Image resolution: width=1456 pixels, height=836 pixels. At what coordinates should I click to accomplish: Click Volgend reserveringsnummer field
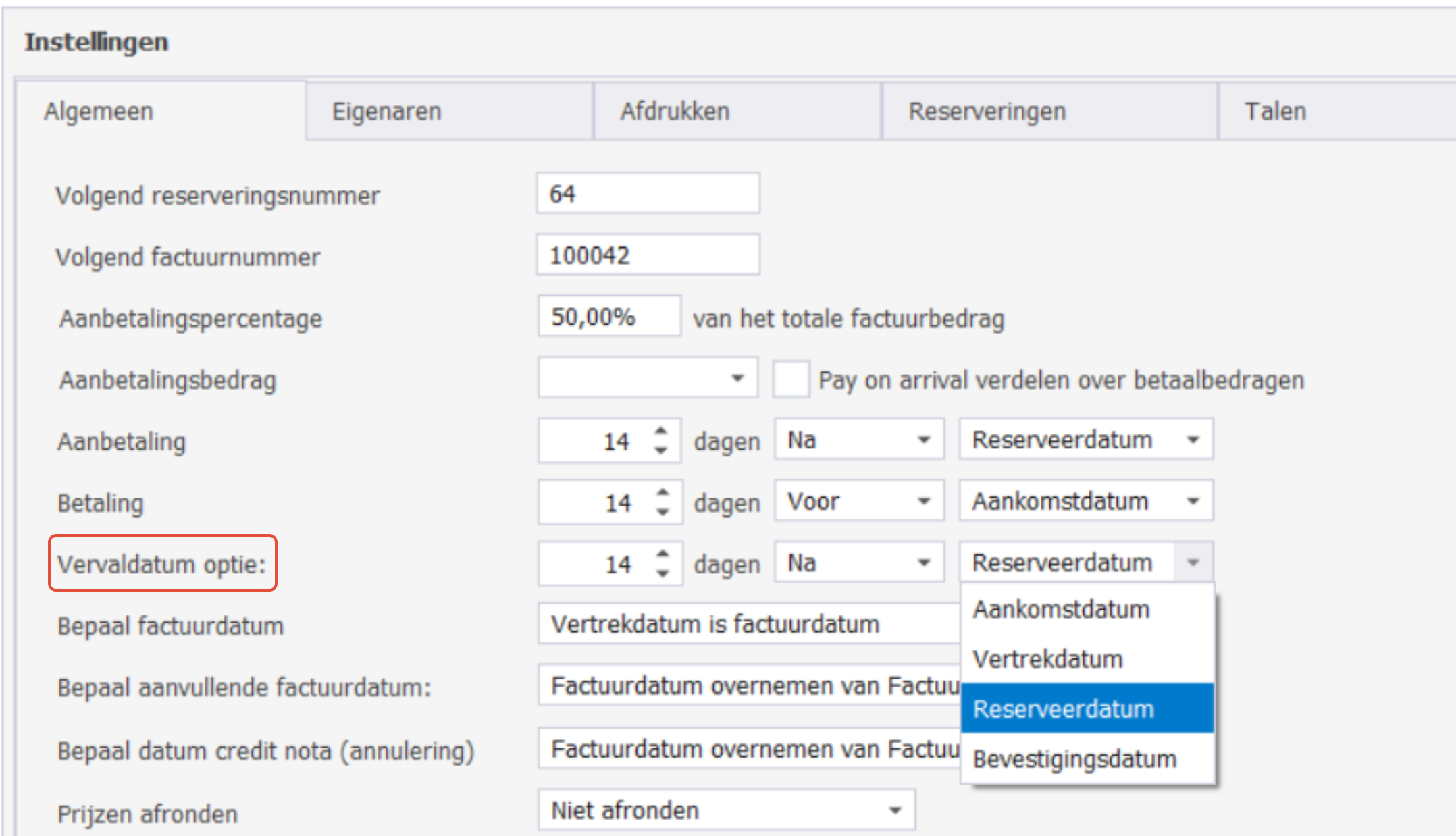(x=647, y=194)
